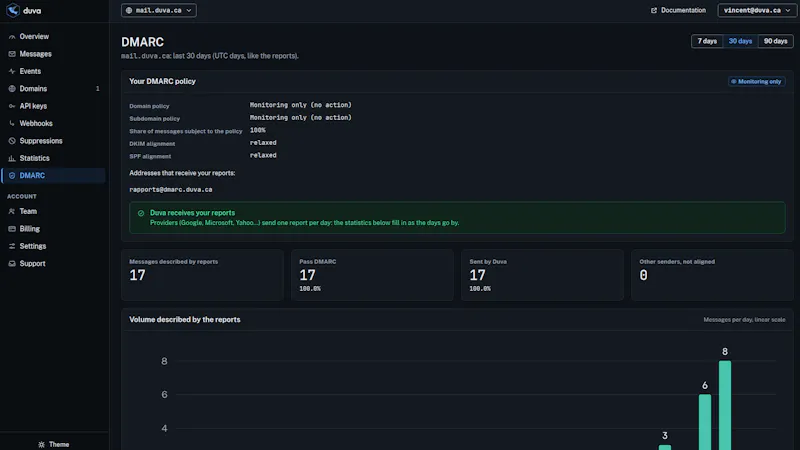
Task: Click the Other senders, not aligned card
Action: [712, 275]
